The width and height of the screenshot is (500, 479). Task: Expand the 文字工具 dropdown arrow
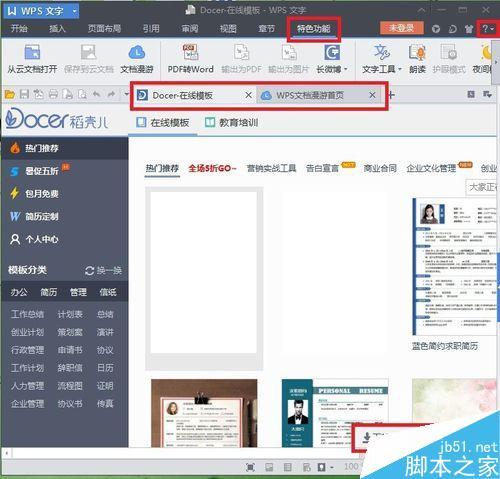coord(400,69)
